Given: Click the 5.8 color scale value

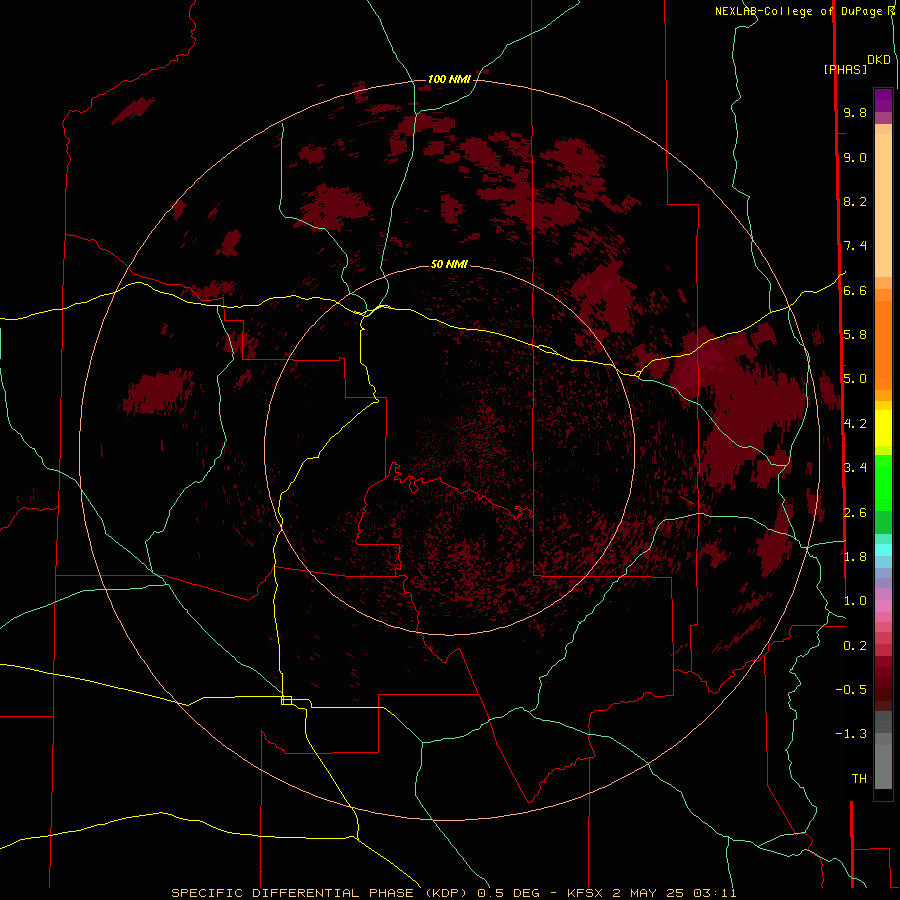Looking at the screenshot, I should point(855,335).
